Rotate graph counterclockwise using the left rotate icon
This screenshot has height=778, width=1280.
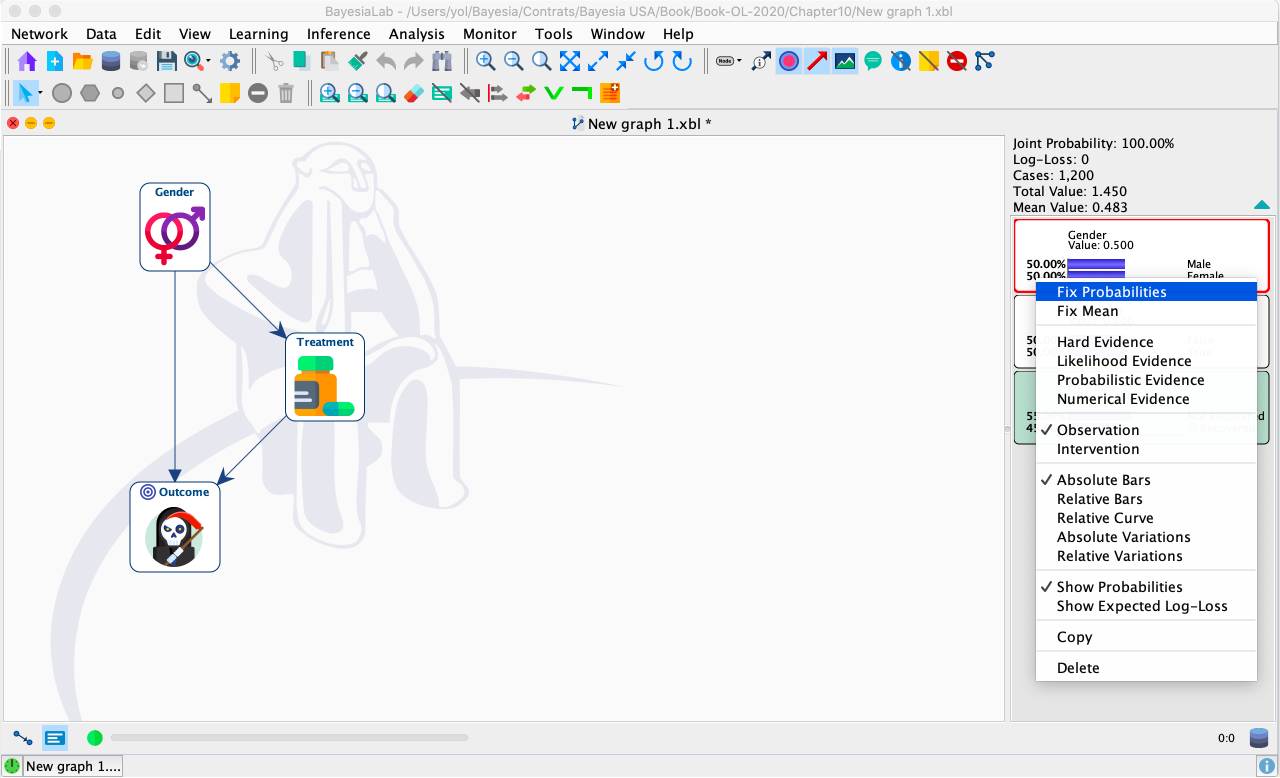tap(654, 61)
